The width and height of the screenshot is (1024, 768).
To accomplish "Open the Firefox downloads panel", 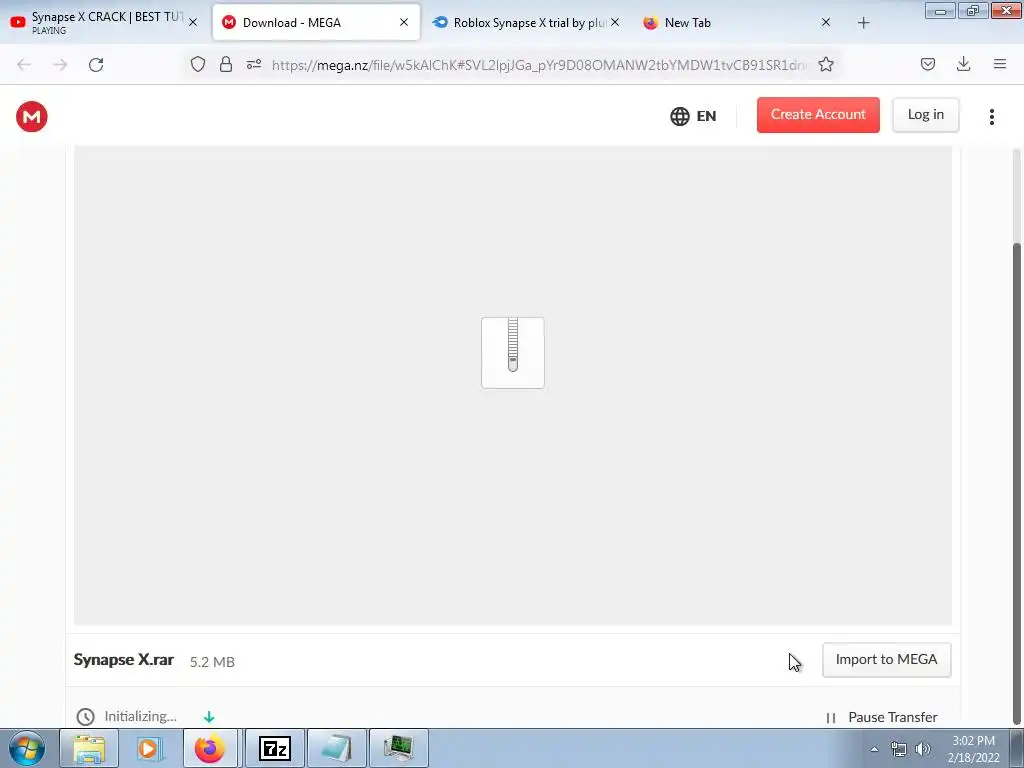I will (x=963, y=64).
